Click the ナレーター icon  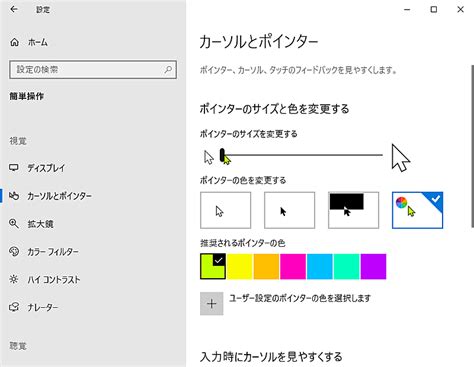[x=14, y=307]
